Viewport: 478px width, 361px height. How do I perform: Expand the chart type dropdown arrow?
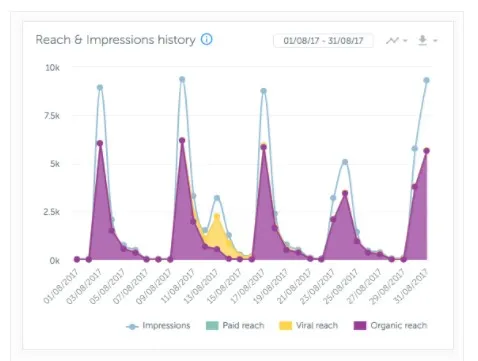tap(405, 41)
